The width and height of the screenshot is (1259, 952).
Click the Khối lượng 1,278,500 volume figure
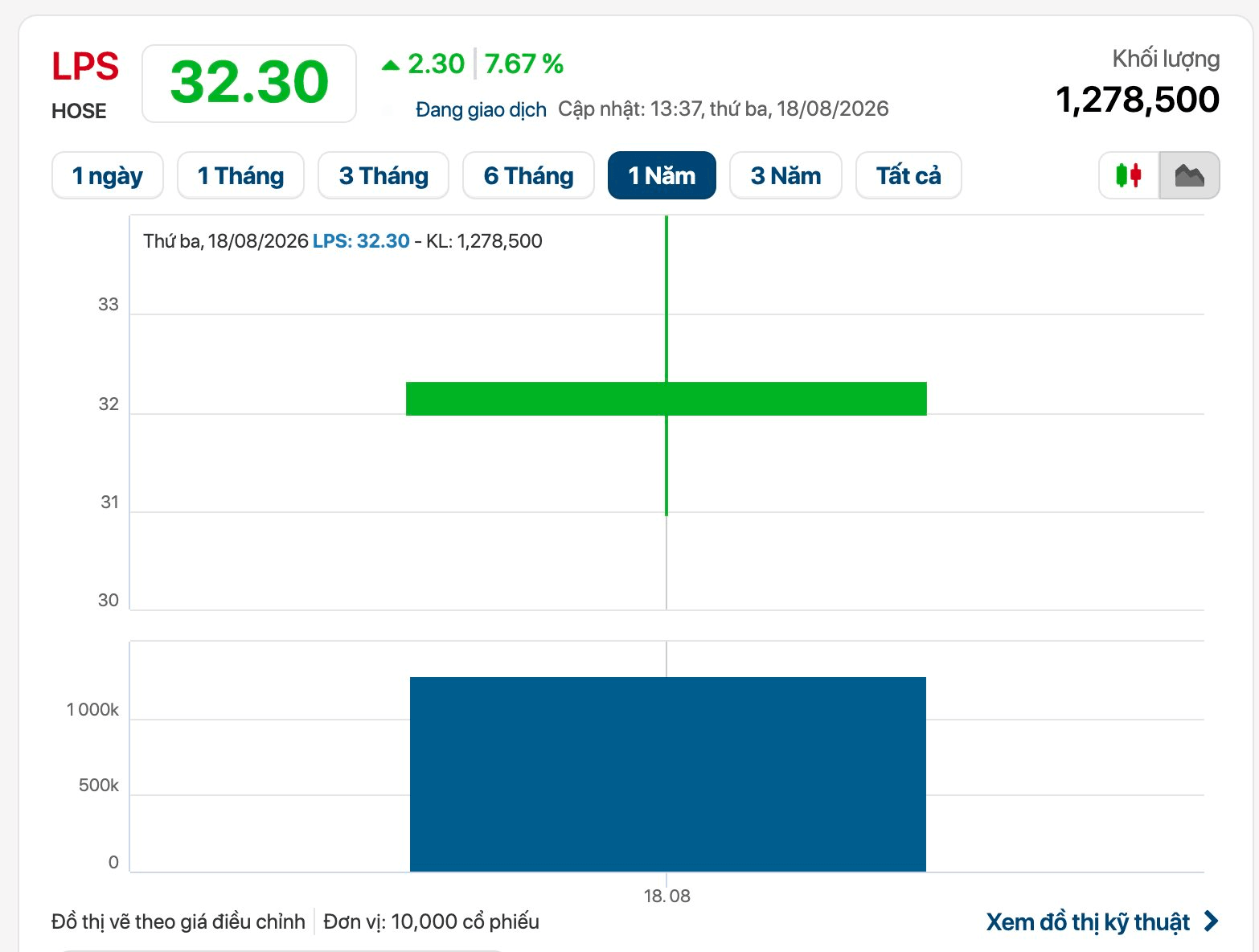tap(1137, 100)
